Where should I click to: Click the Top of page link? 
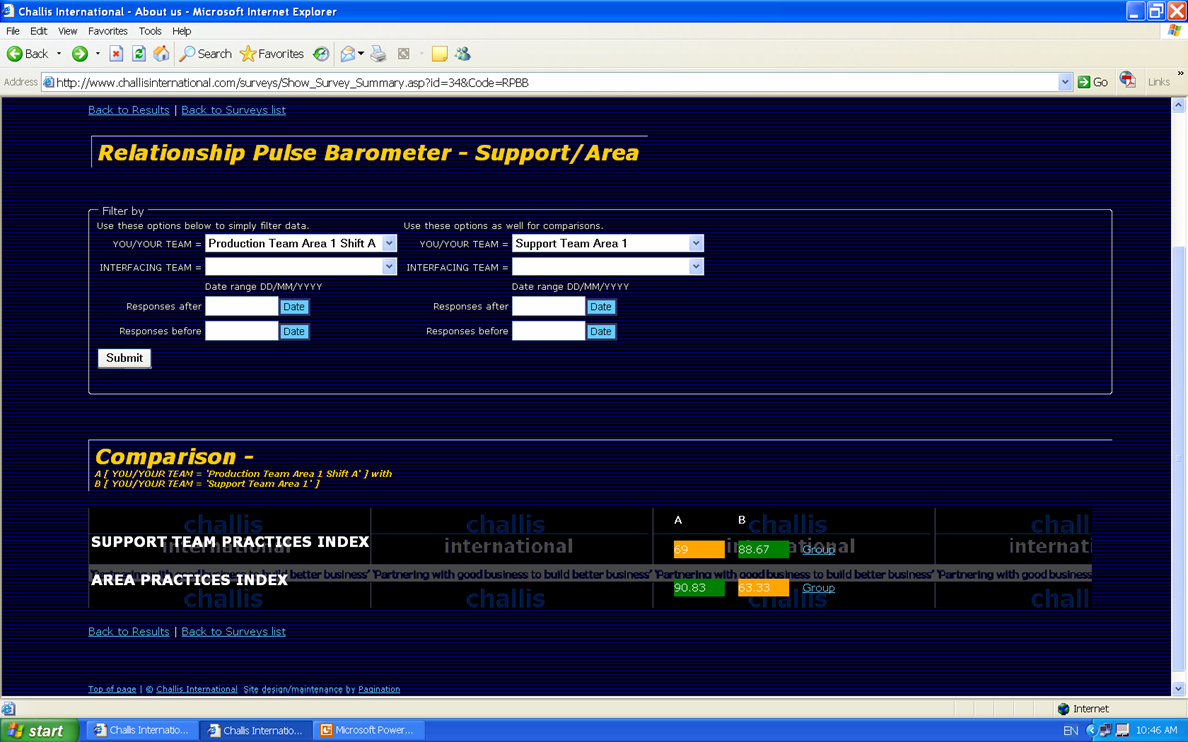[x=112, y=689]
